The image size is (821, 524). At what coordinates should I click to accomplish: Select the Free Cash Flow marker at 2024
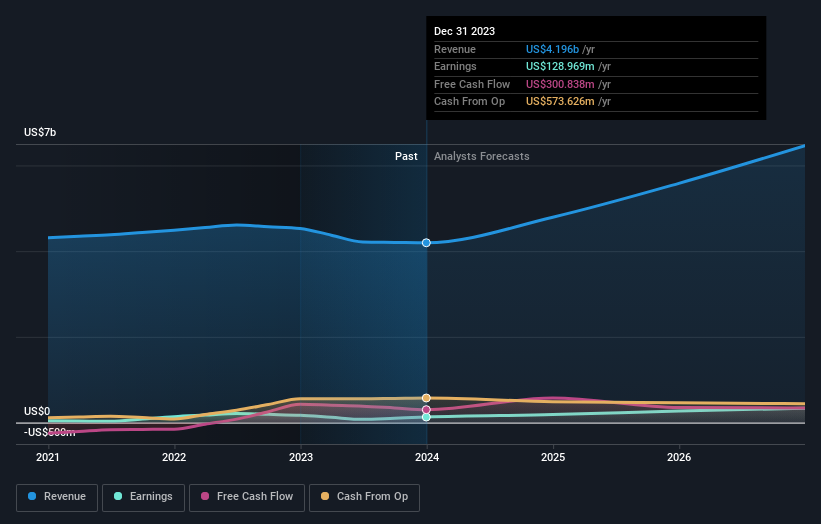coord(426,409)
